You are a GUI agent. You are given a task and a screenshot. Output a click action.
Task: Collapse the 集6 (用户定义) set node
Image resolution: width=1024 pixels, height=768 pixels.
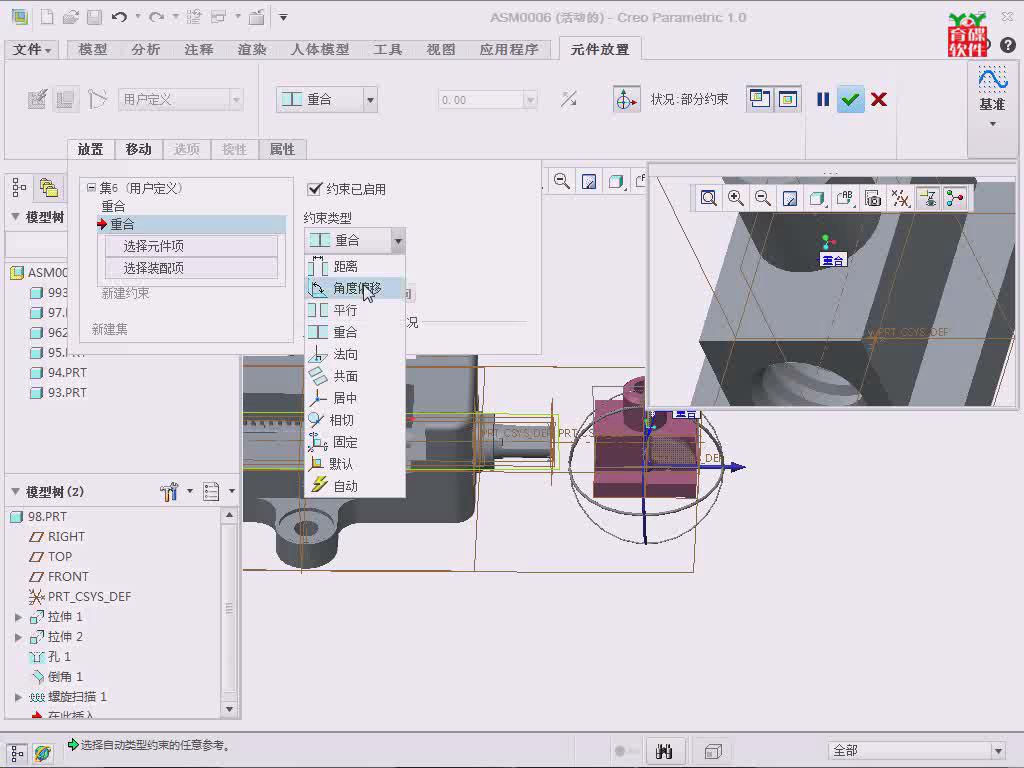click(x=91, y=187)
